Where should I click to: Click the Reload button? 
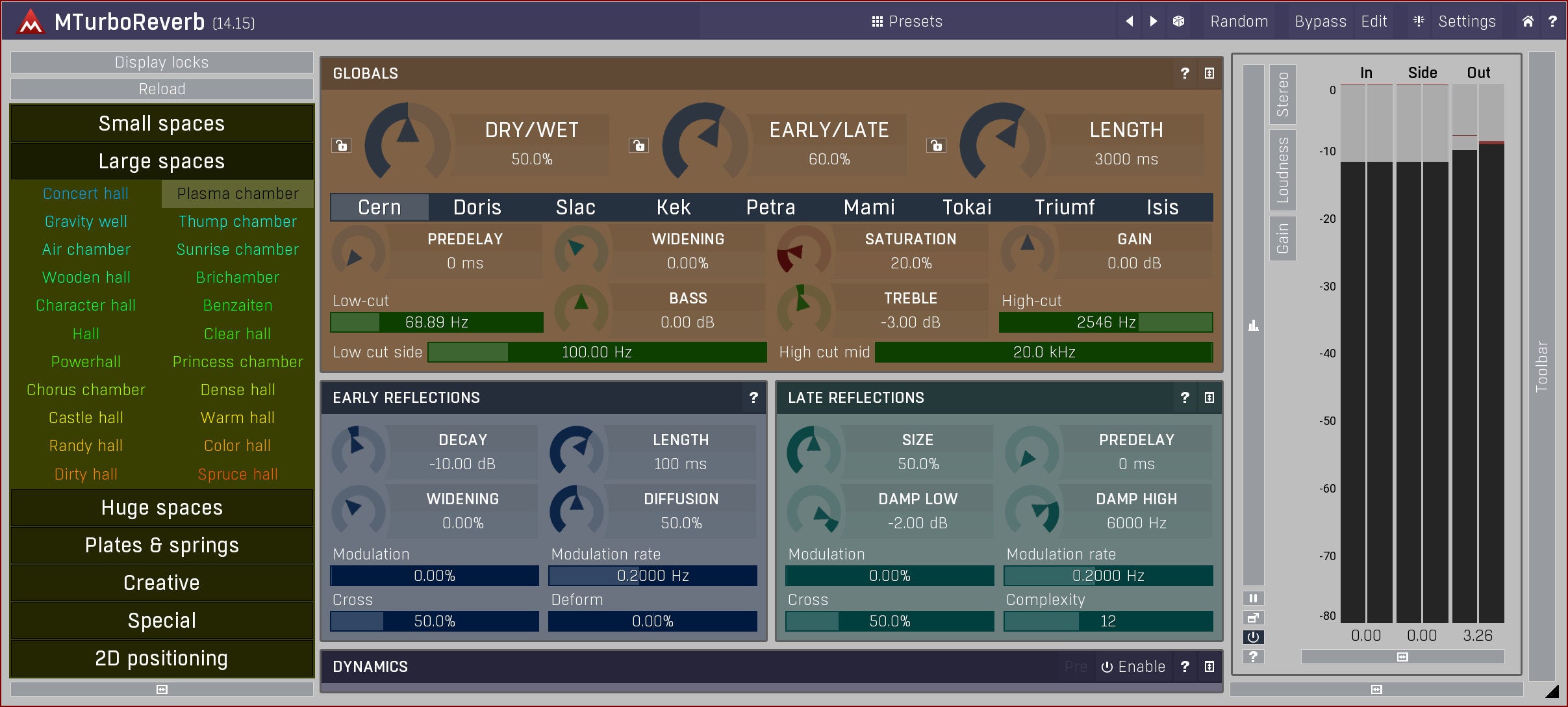click(162, 89)
